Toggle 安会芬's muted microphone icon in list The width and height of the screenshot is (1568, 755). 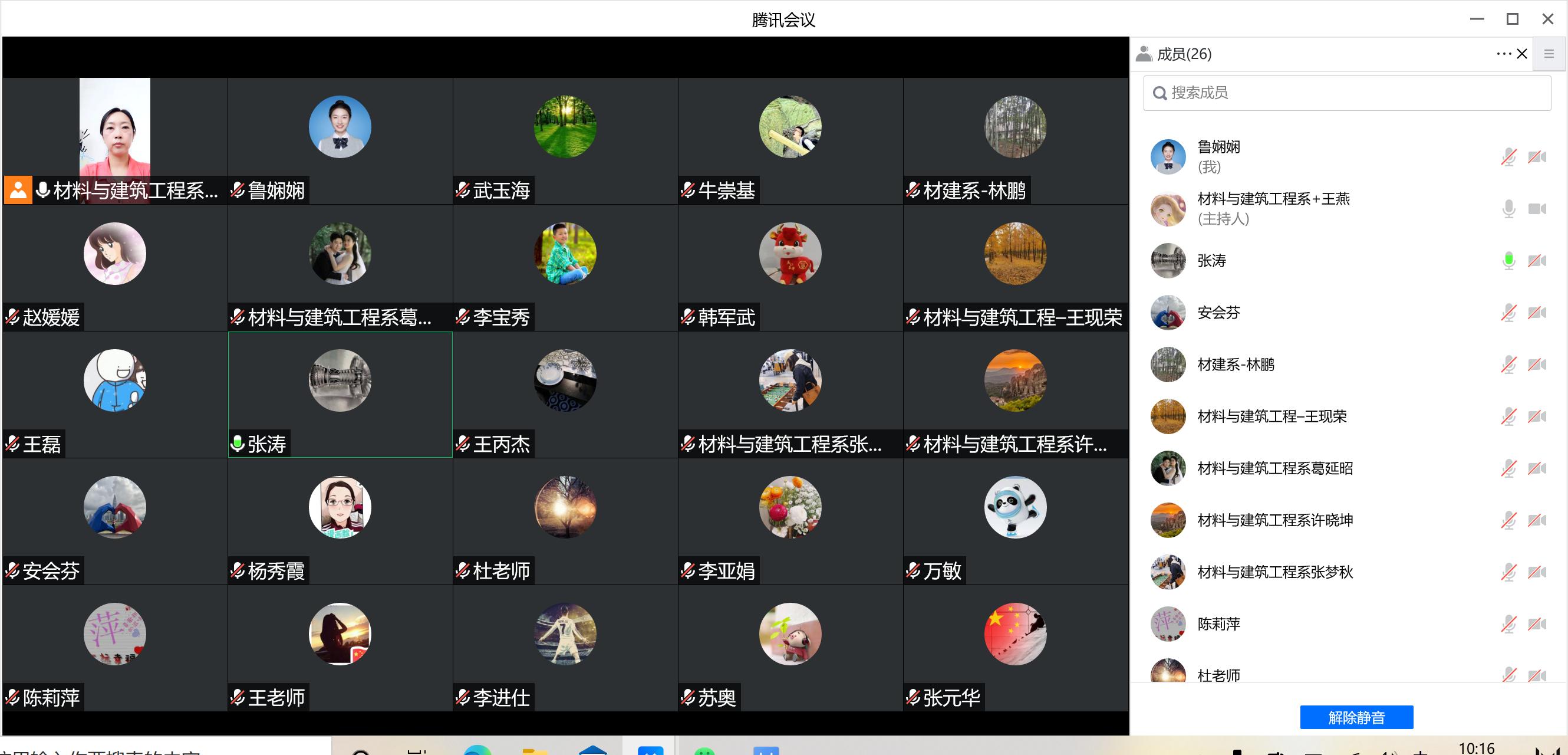(1508, 313)
